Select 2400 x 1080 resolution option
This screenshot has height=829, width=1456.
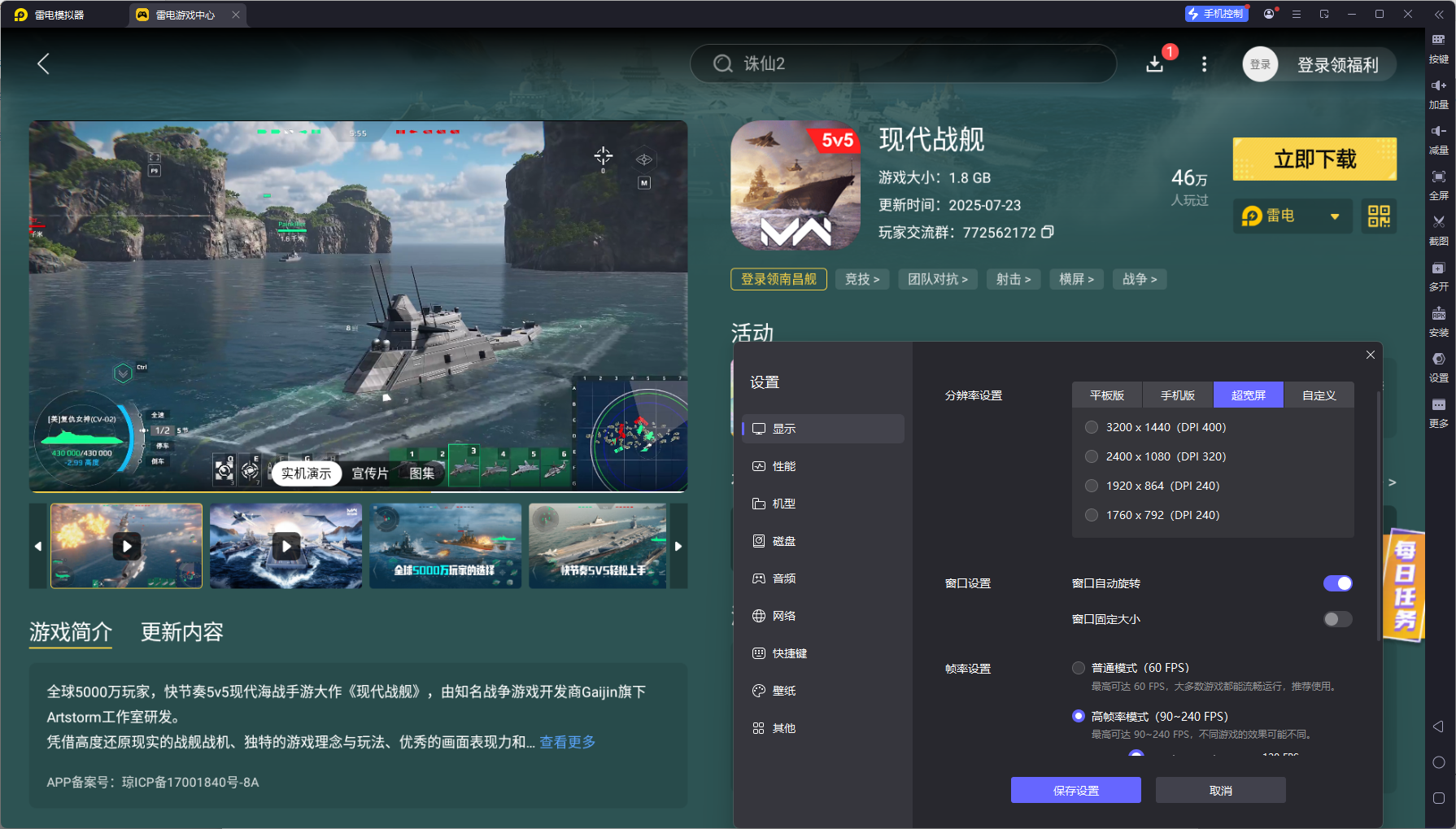[1092, 456]
